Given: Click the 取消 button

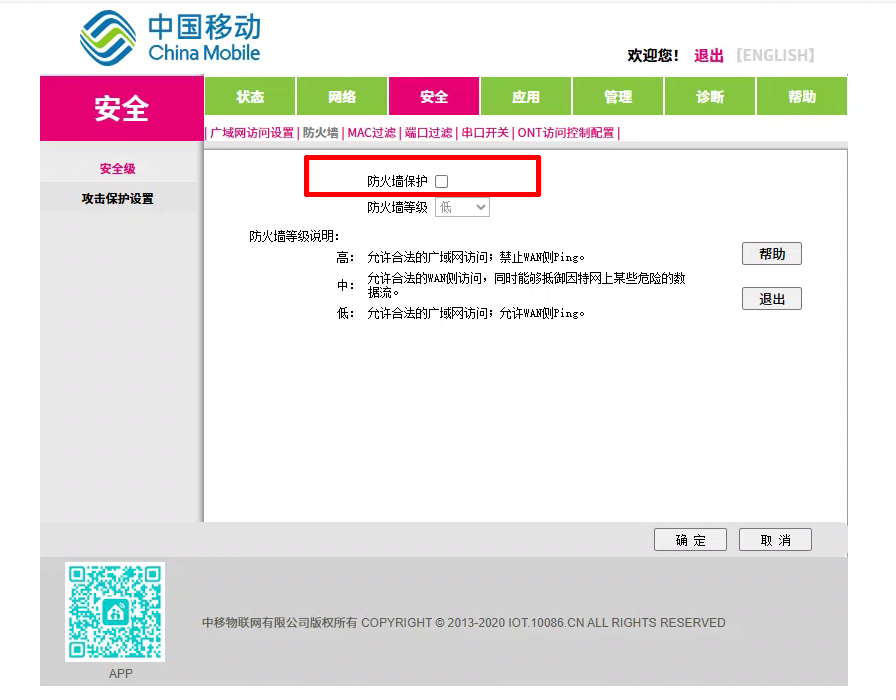Looking at the screenshot, I should point(775,540).
